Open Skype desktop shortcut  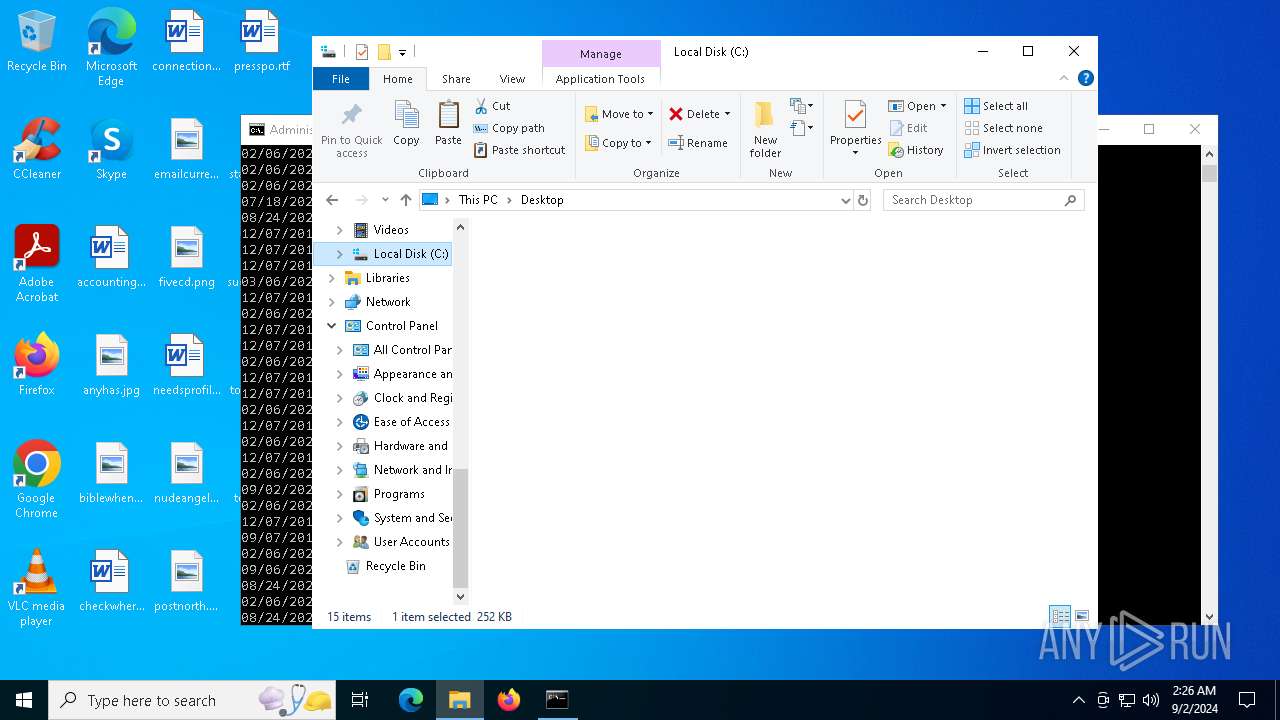[111, 150]
